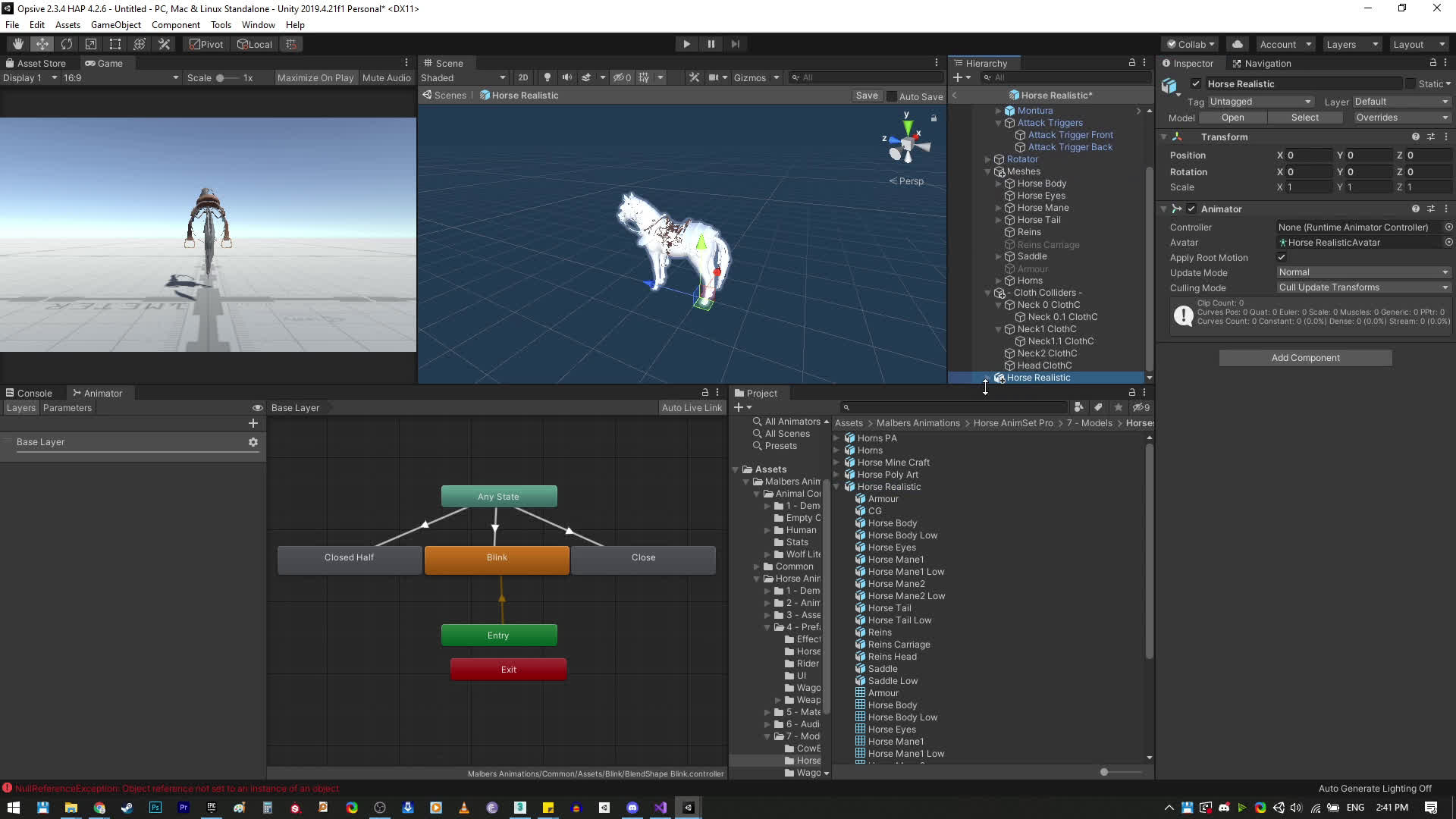Add a new animator layer with plus
This screenshot has height=819, width=1456.
click(x=253, y=423)
